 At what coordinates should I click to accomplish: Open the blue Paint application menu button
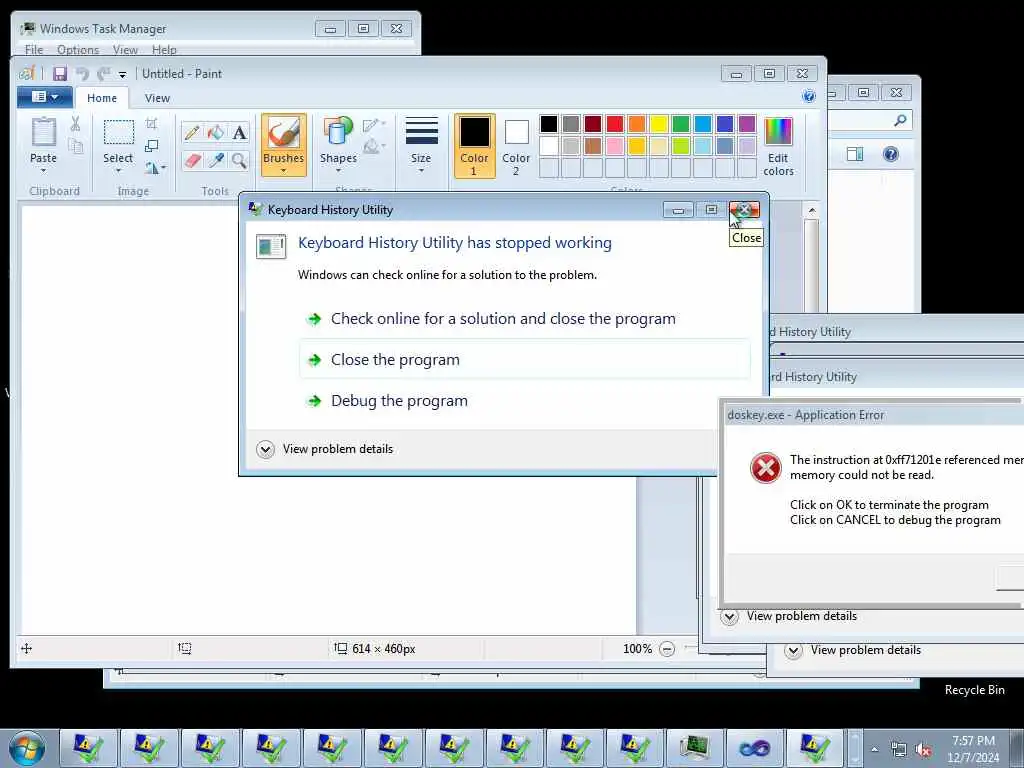tap(44, 97)
